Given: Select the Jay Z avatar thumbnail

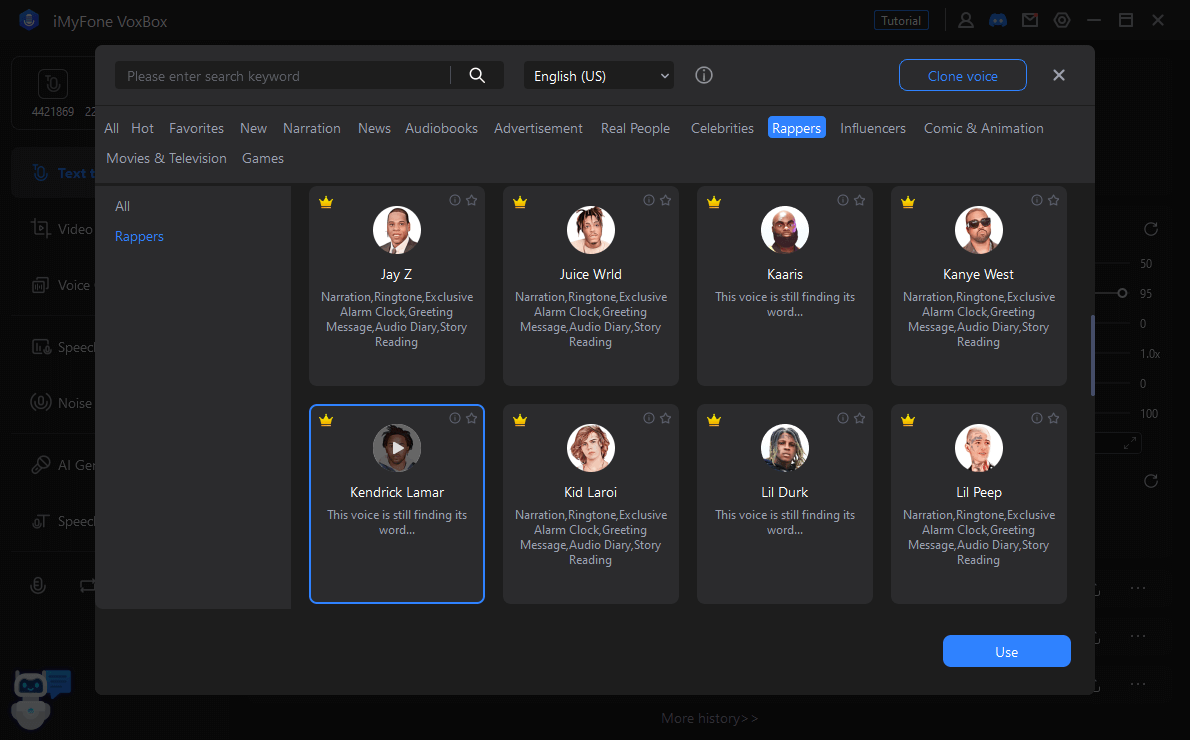Looking at the screenshot, I should pos(397,230).
